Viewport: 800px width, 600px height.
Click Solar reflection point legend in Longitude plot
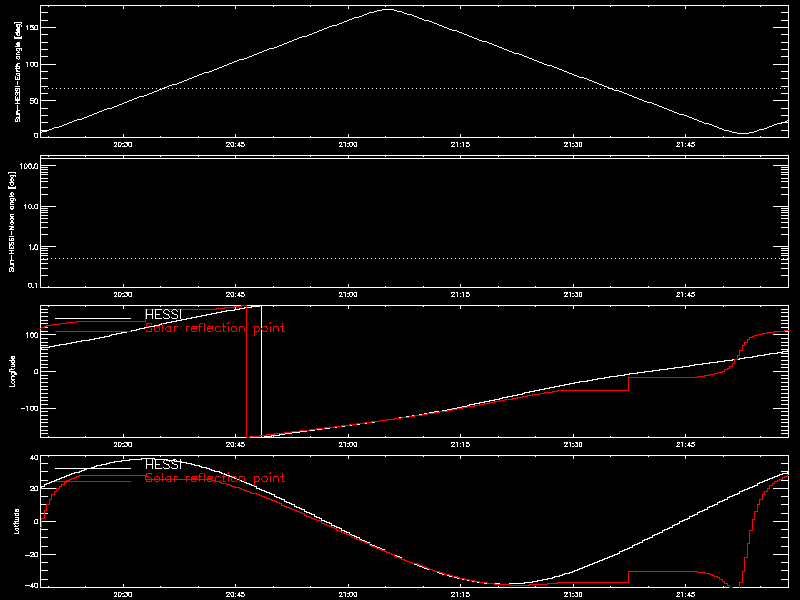[x=215, y=328]
